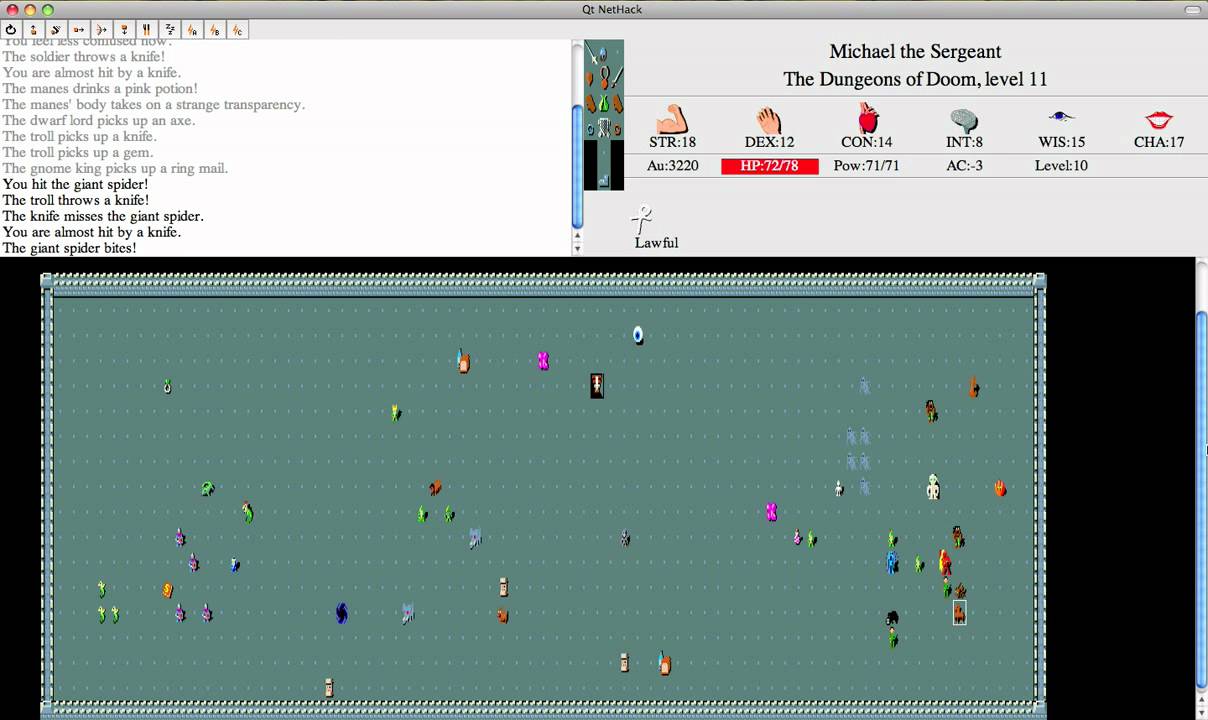Click the flame creature on the map
Screen dimensions: 1208x720
(x=1000, y=488)
